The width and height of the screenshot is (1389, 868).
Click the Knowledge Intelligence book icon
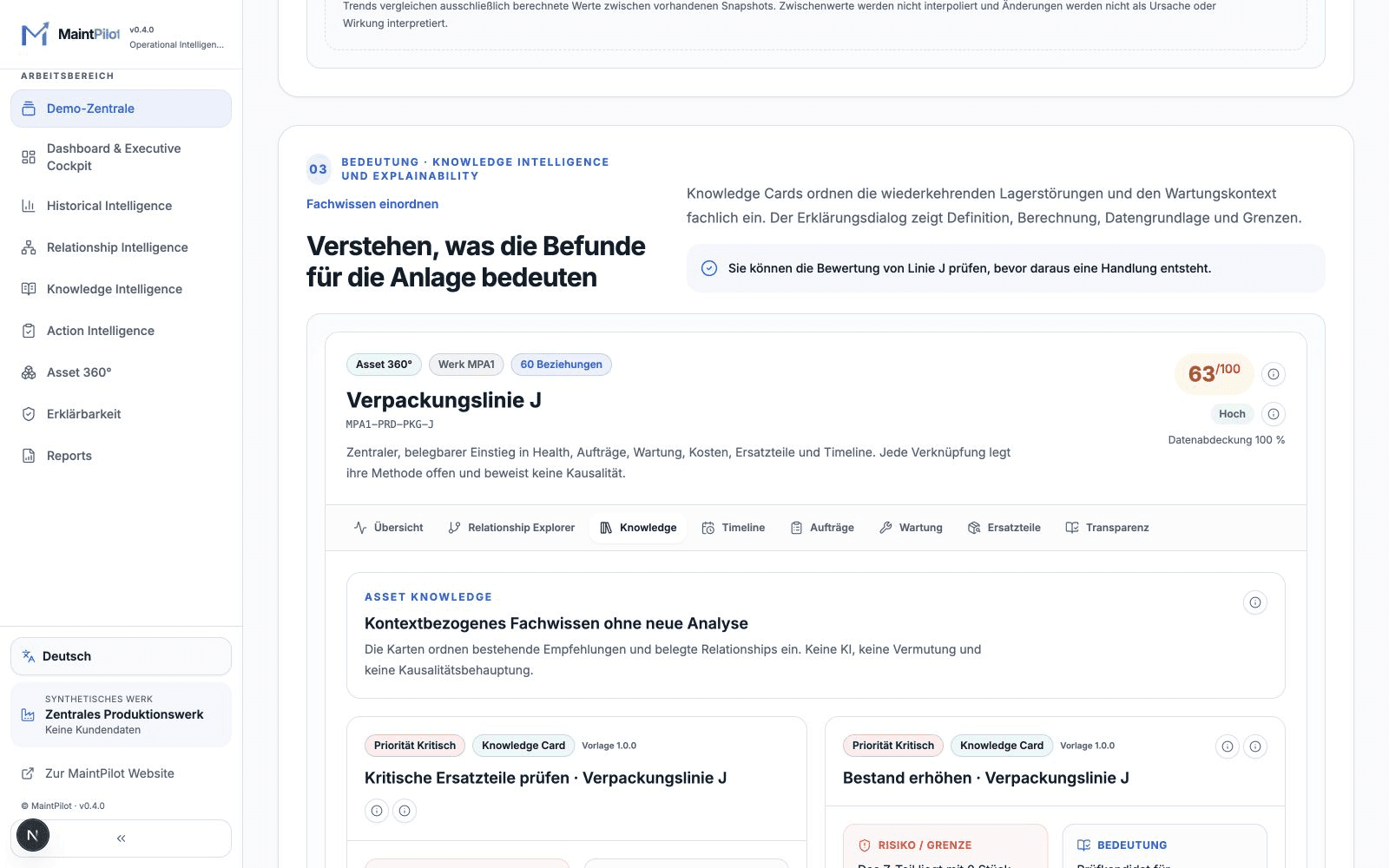[x=29, y=289]
